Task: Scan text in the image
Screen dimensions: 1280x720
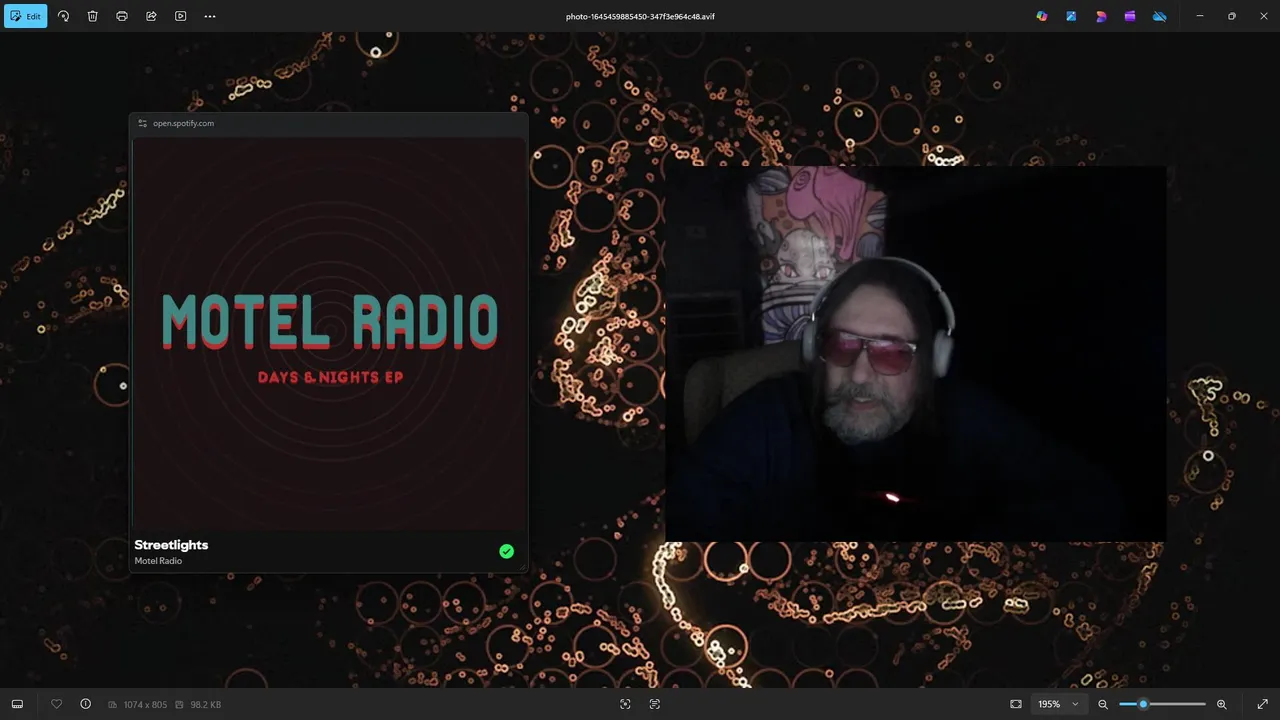Action: (x=655, y=704)
